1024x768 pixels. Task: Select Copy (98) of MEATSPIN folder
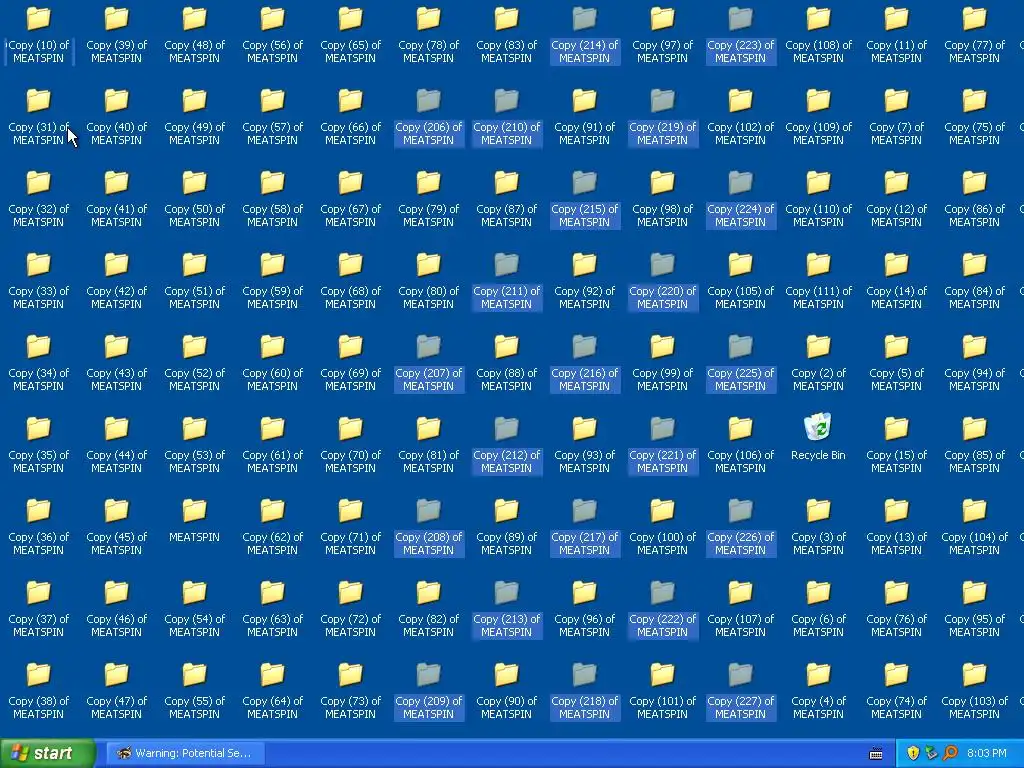point(662,198)
